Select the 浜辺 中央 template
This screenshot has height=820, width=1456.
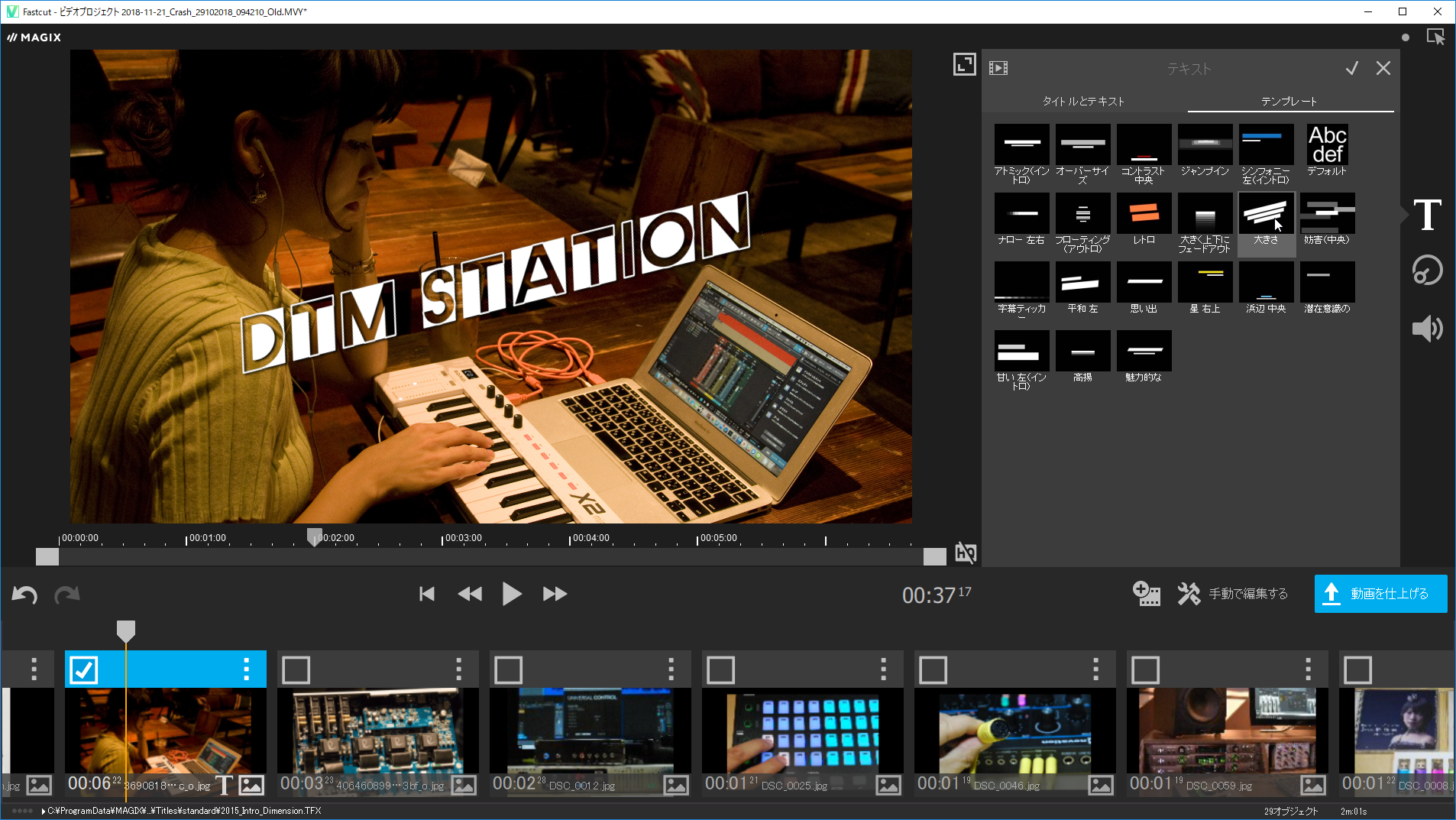pos(1266,287)
